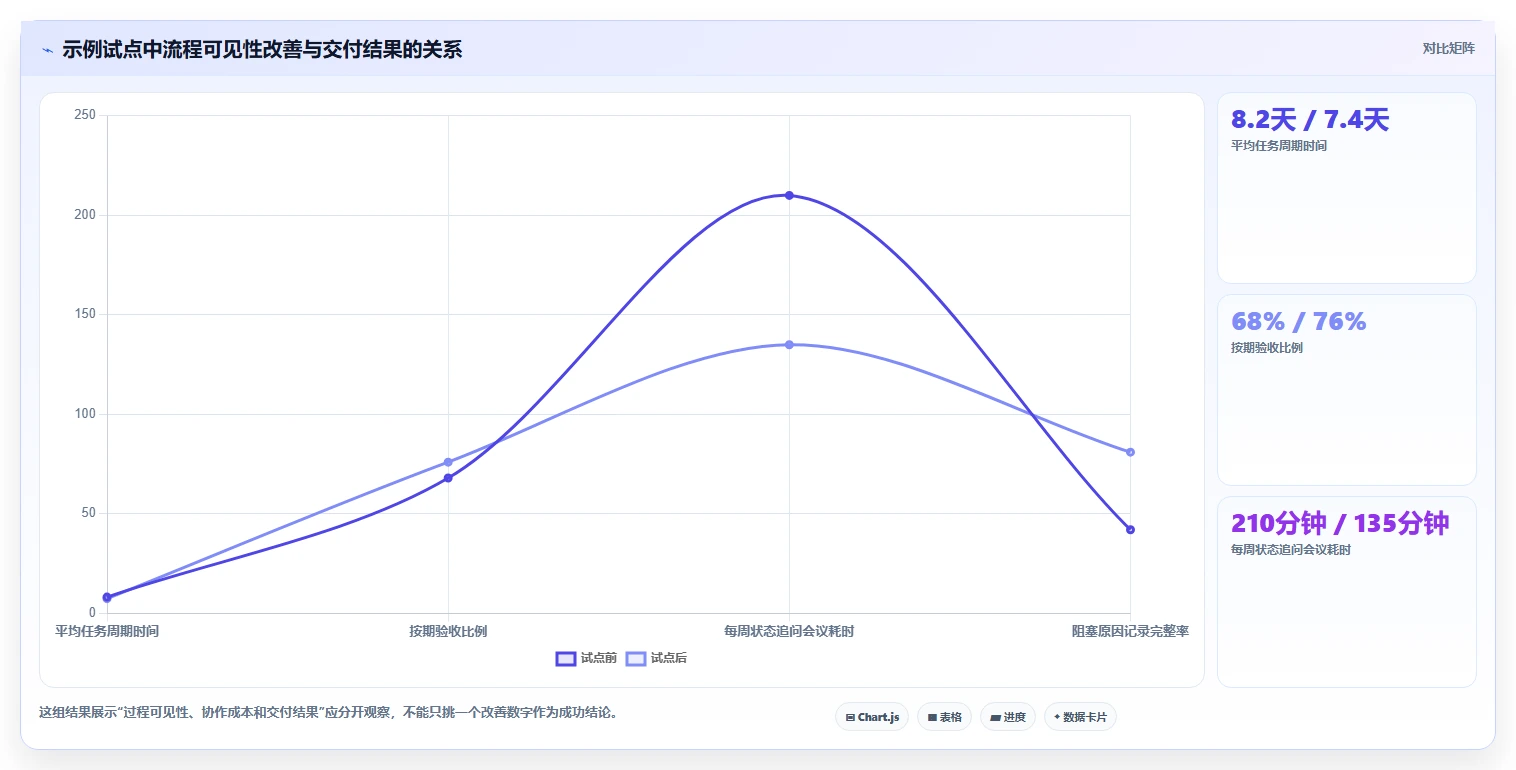Toggle the 试点前 legend series

(x=586, y=658)
